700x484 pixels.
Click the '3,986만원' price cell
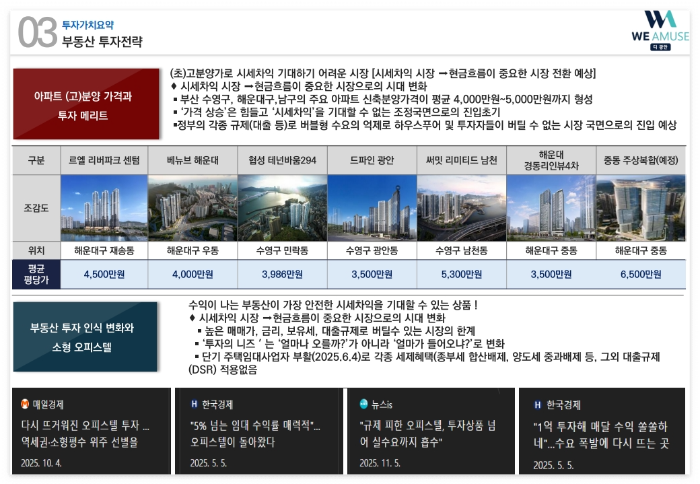click(x=283, y=274)
